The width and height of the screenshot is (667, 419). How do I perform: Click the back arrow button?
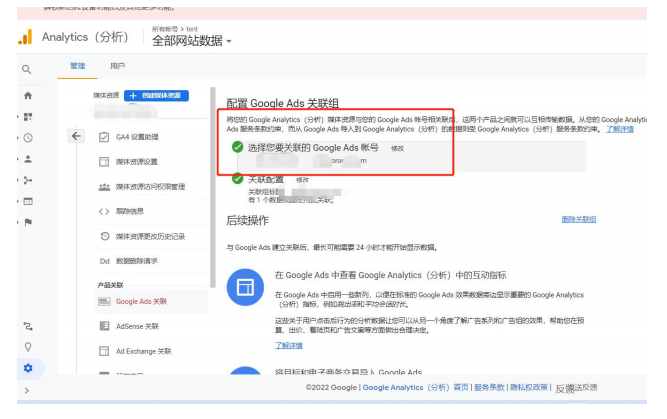tap(76, 136)
